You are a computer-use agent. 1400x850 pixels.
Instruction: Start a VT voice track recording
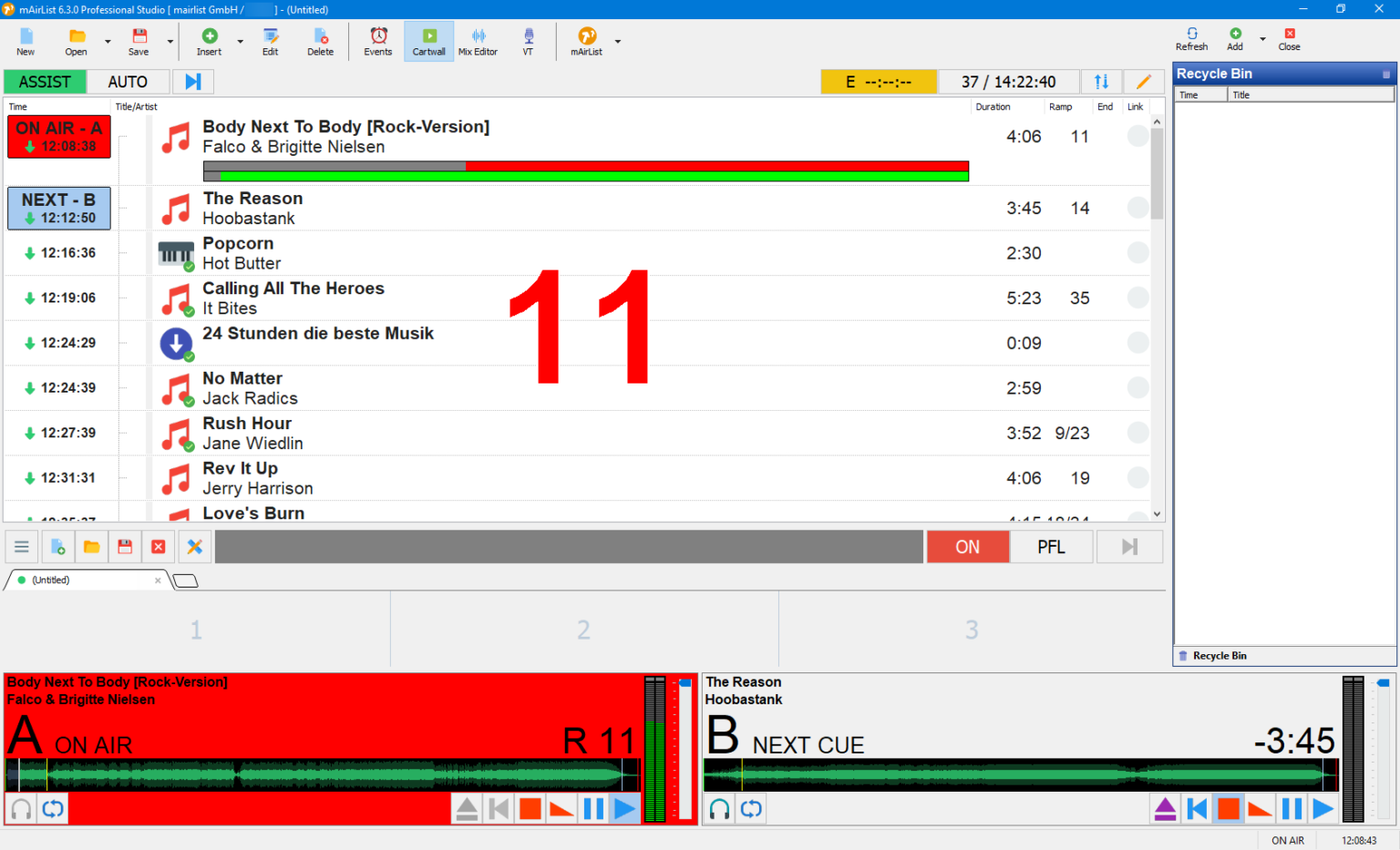pyautogui.click(x=528, y=41)
